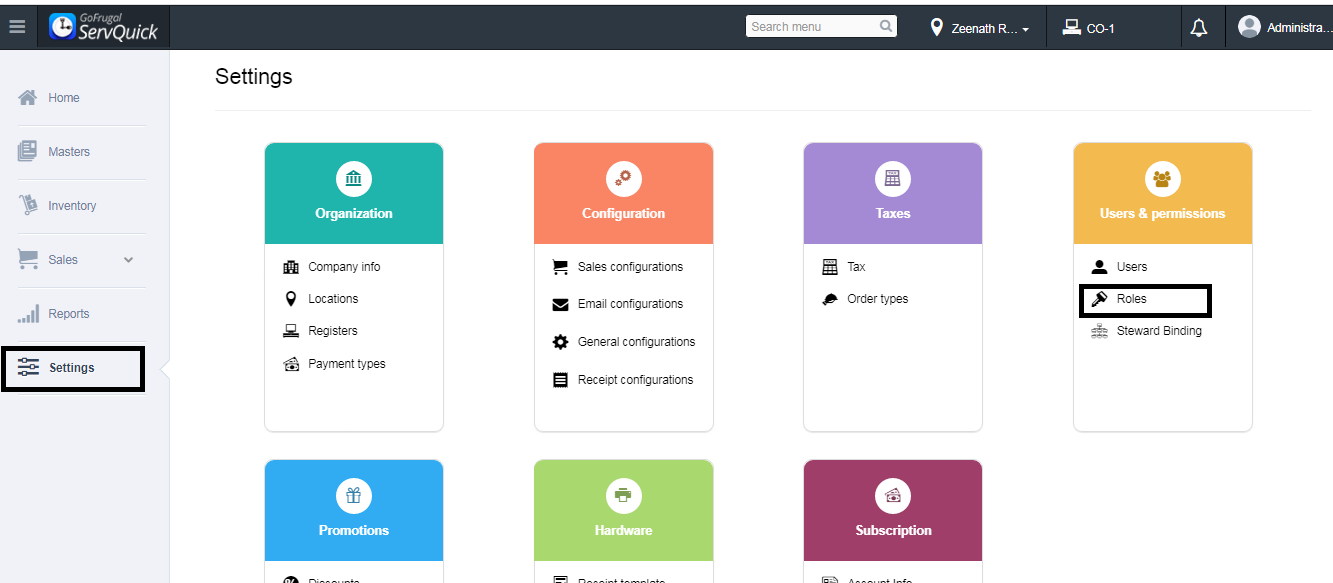Screen dimensions: 1333x583
Task: Click the General configurations gear icon
Action: [560, 342]
